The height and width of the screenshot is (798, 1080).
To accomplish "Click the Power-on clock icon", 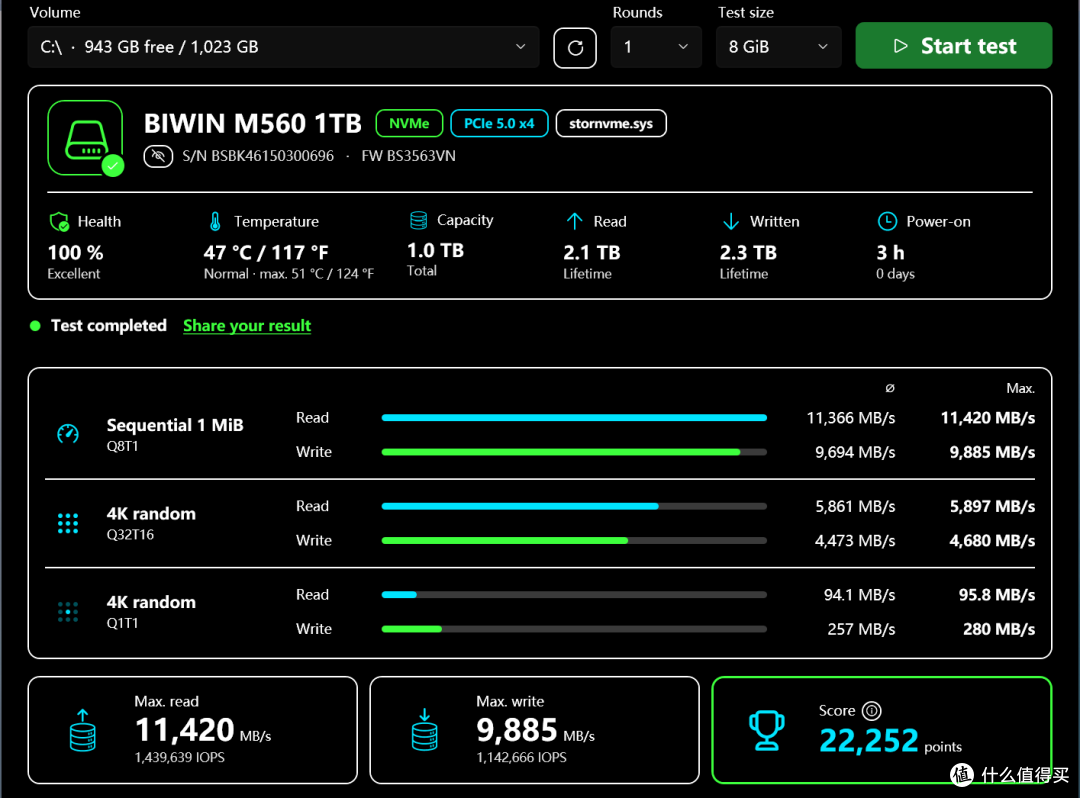I will pos(887,221).
